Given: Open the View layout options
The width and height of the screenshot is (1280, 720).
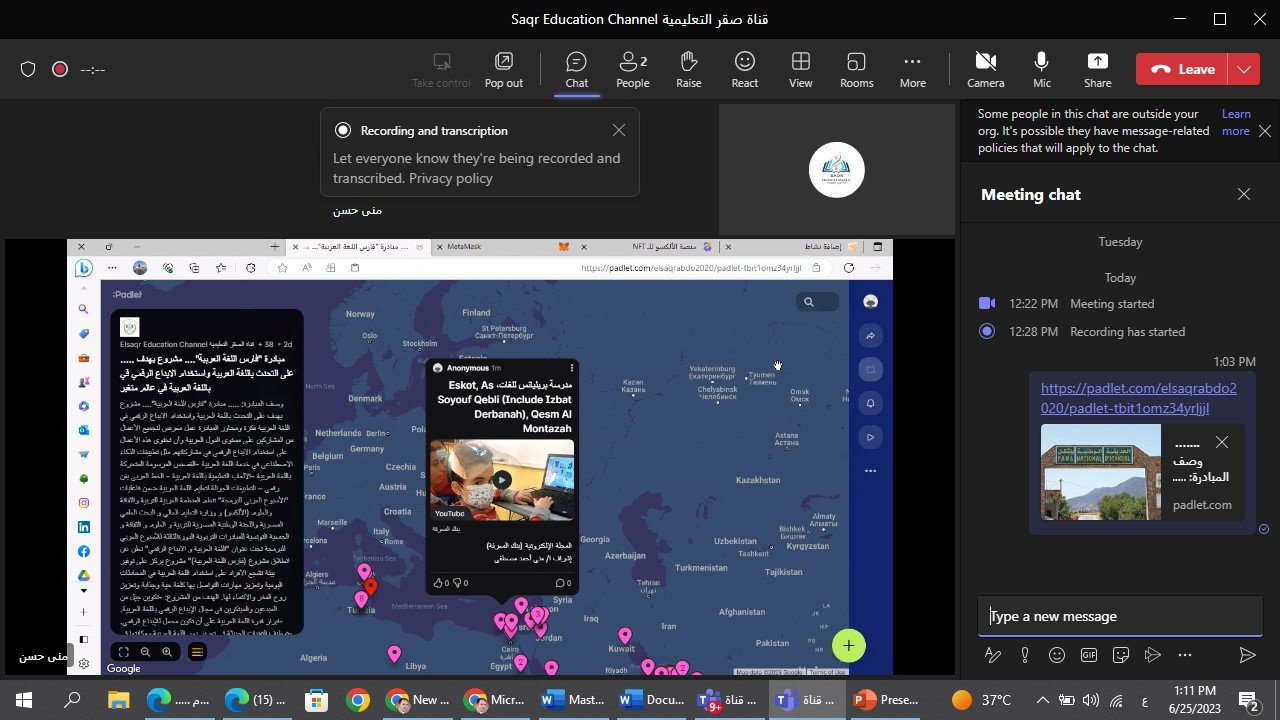Looking at the screenshot, I should coord(801,70).
